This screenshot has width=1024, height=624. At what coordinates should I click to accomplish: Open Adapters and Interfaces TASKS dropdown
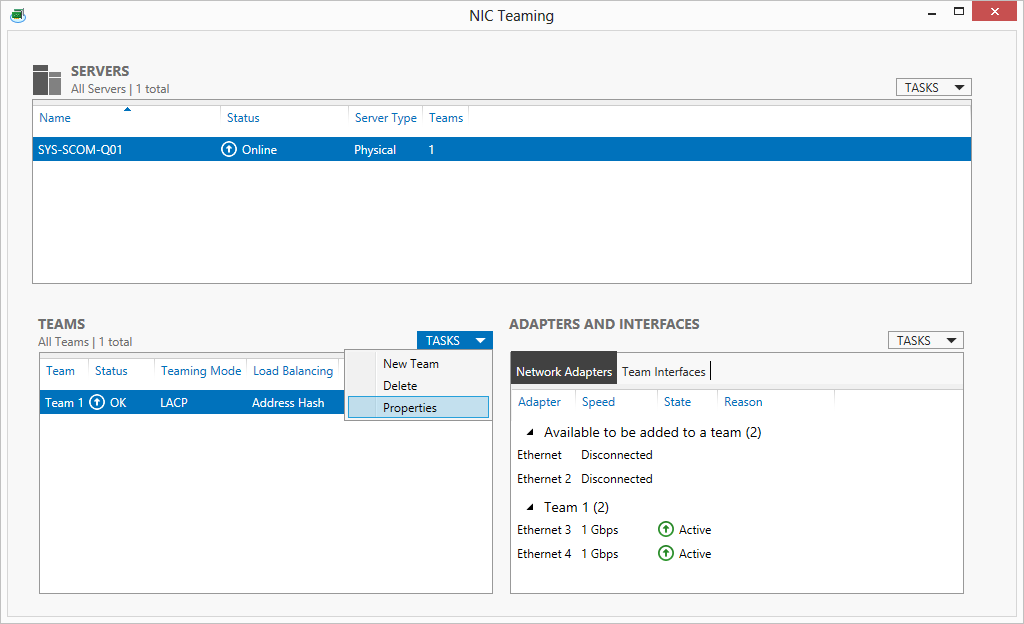pyautogui.click(x=925, y=341)
